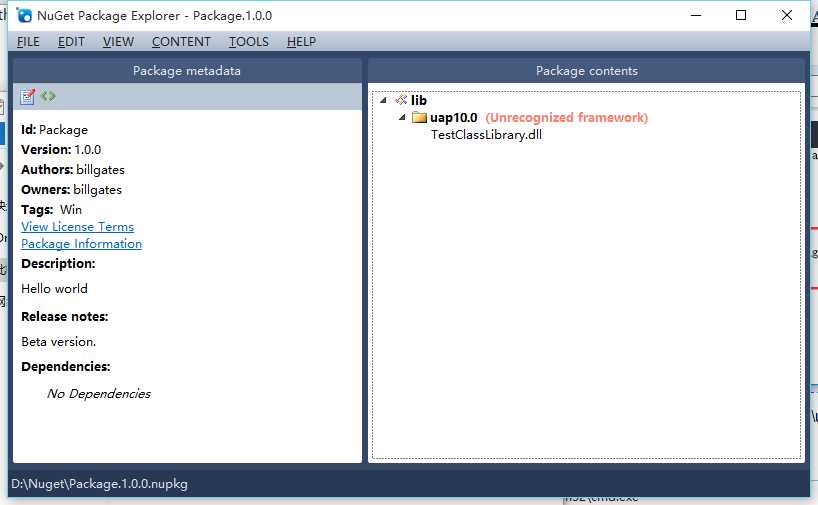Collapse the lib tree node
This screenshot has width=818, height=505.
tap(384, 100)
